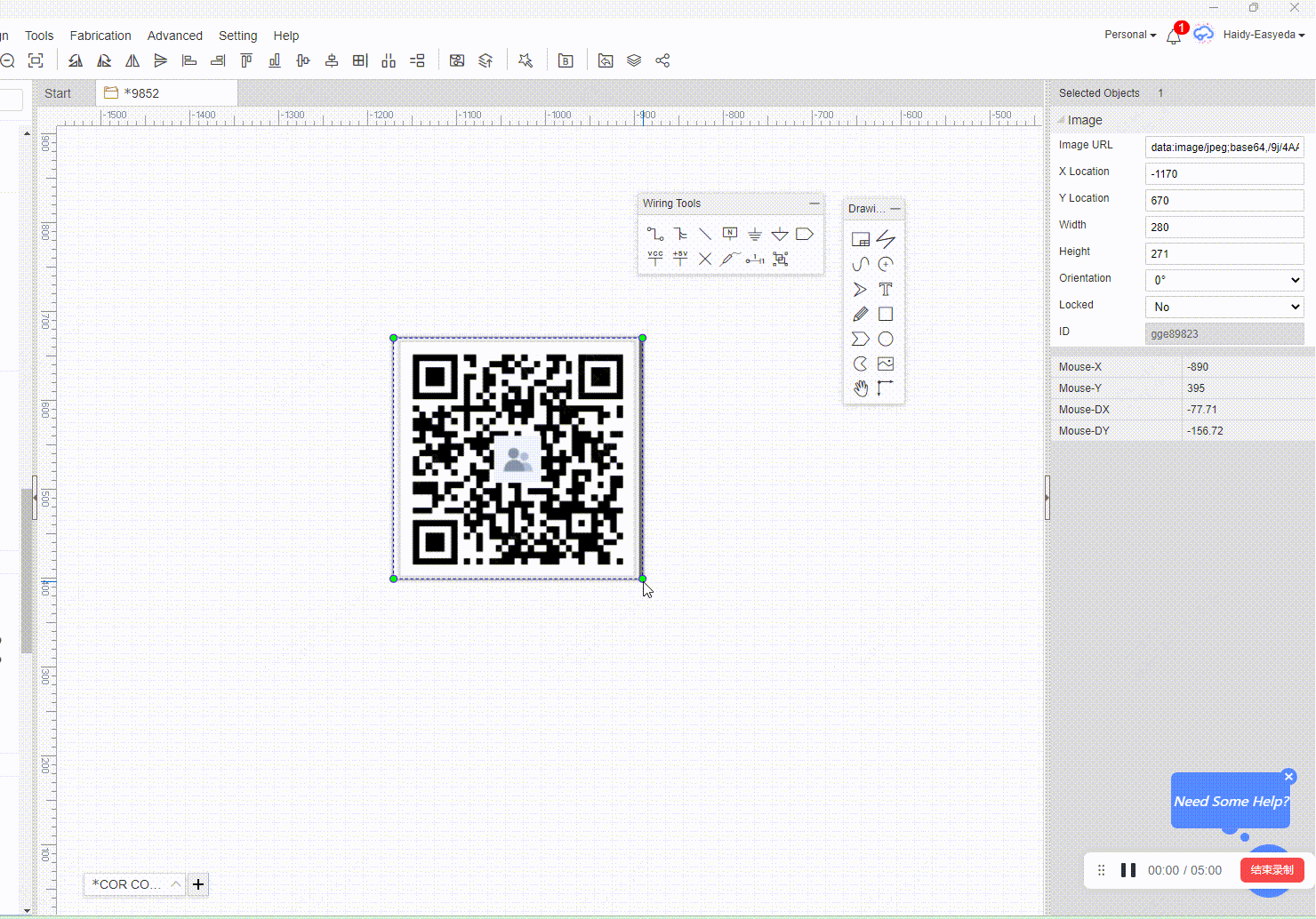Image resolution: width=1316 pixels, height=919 pixels.
Task: Activate the hand drag tool
Action: tap(860, 388)
